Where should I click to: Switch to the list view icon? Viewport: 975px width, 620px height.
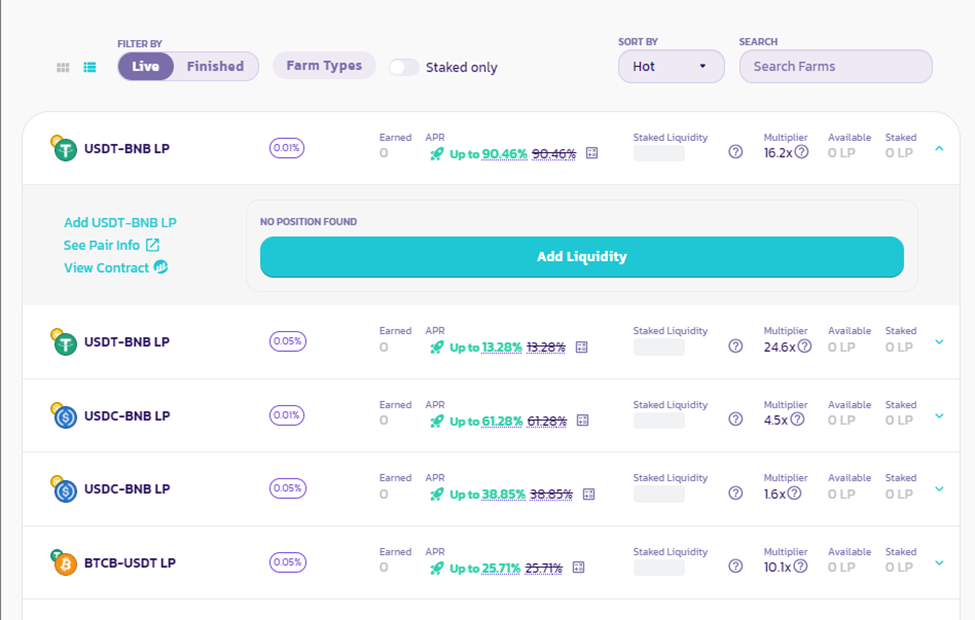tap(90, 67)
